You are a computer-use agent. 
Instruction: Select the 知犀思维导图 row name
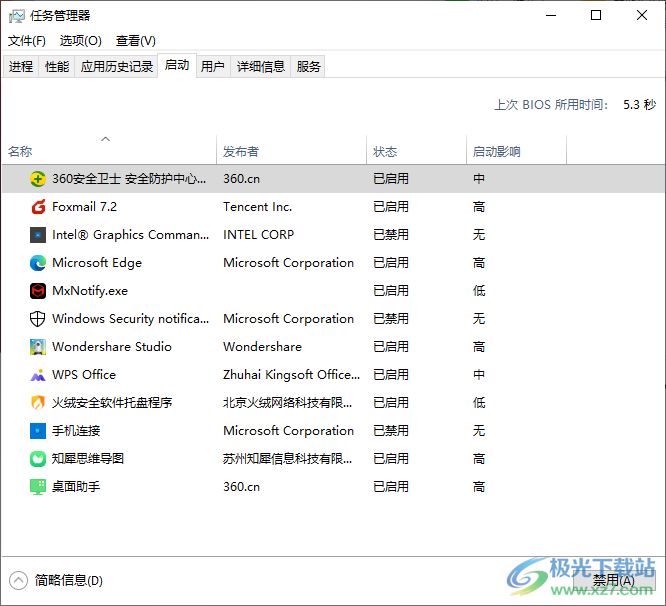(88, 459)
